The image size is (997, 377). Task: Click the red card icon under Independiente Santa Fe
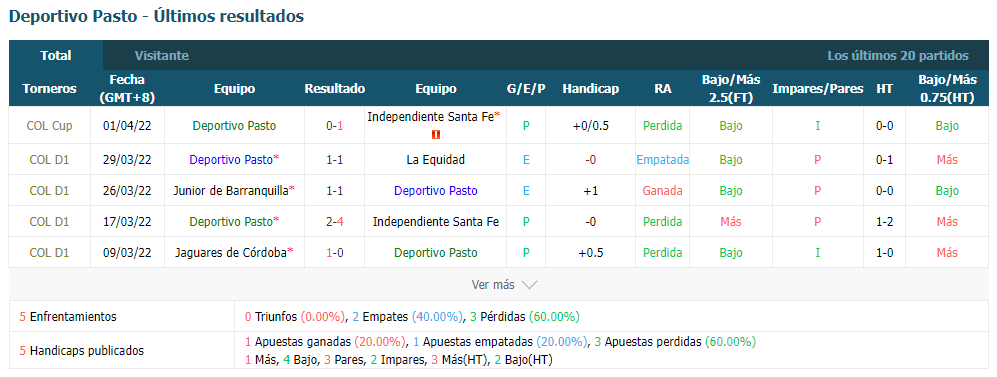tap(436, 134)
